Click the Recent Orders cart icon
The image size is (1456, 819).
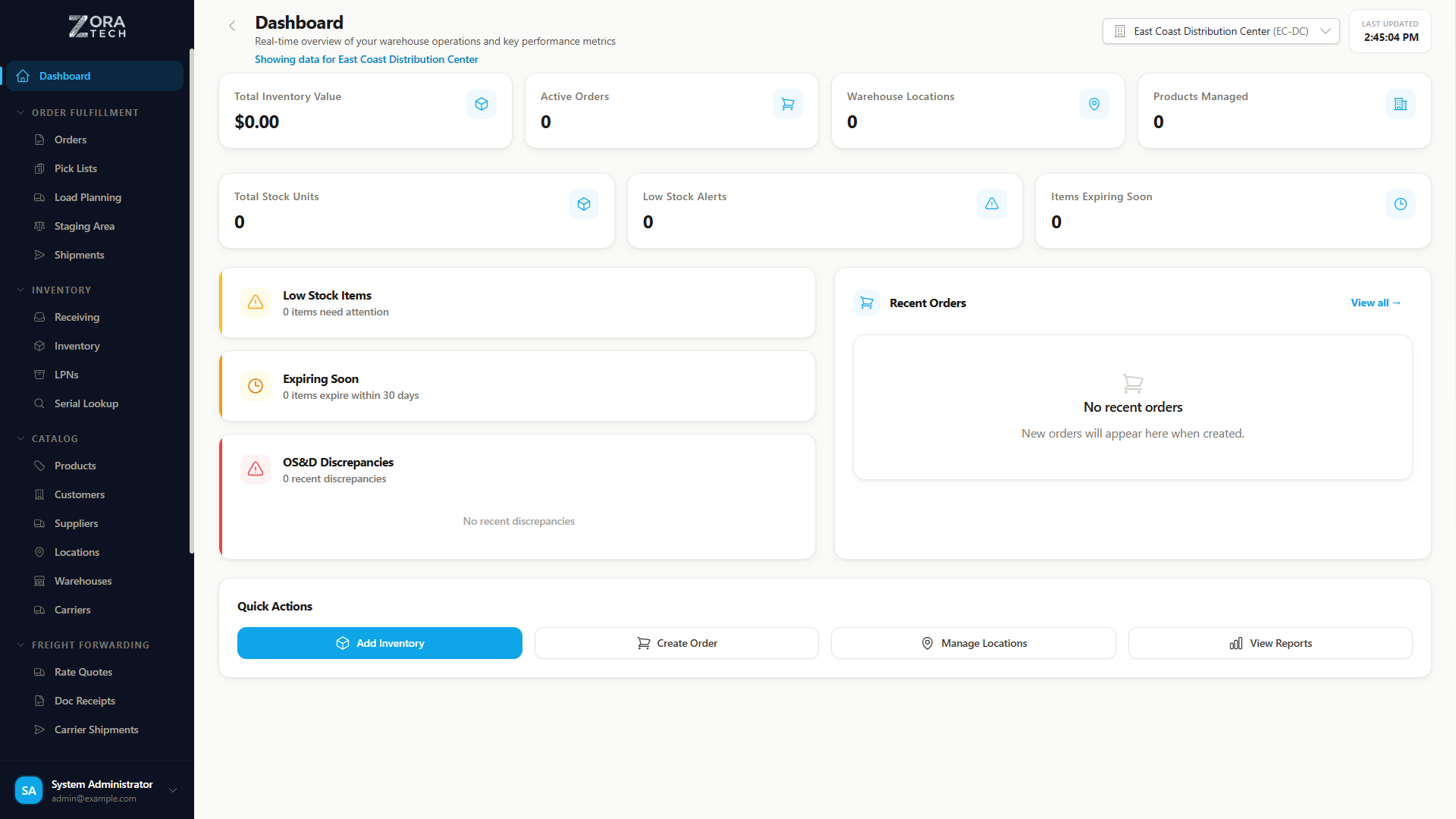point(866,303)
